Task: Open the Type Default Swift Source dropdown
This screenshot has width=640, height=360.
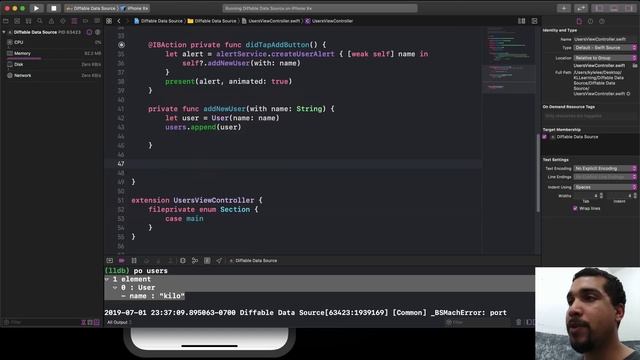Action: (605, 48)
